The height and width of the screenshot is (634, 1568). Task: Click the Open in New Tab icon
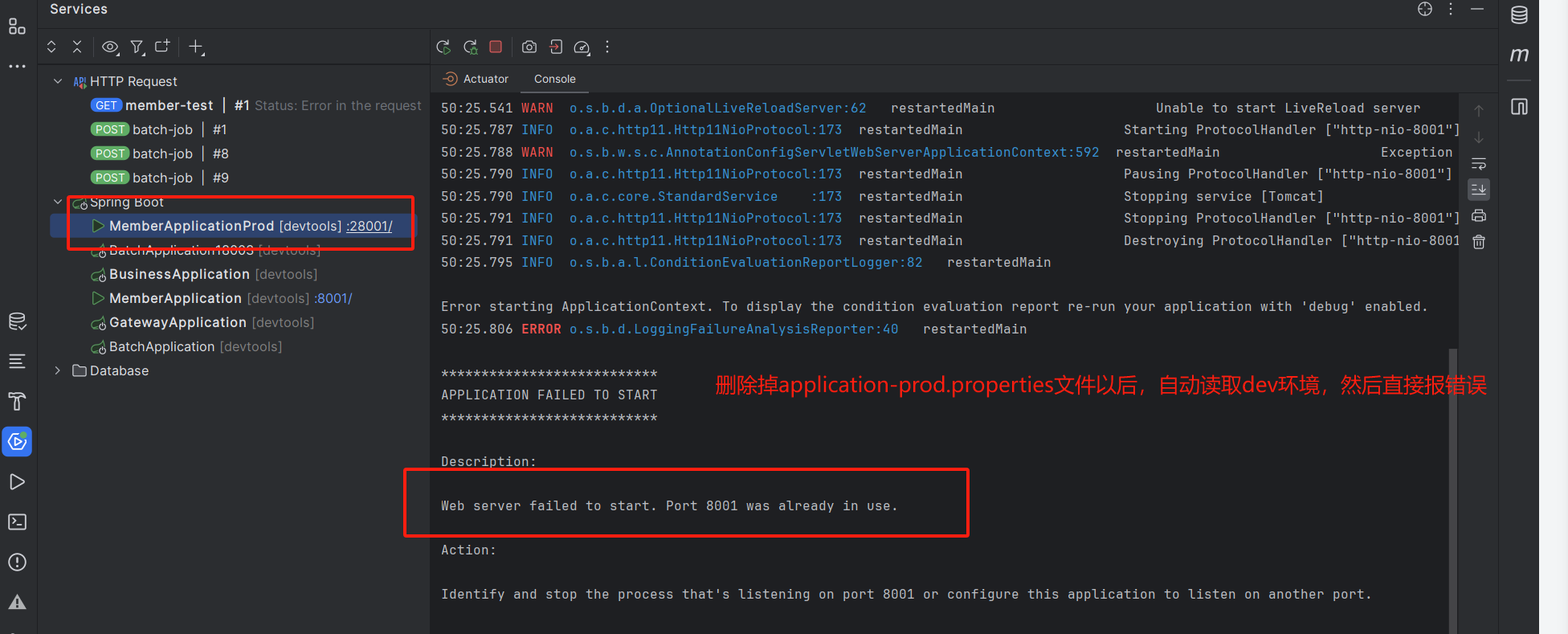(162, 47)
